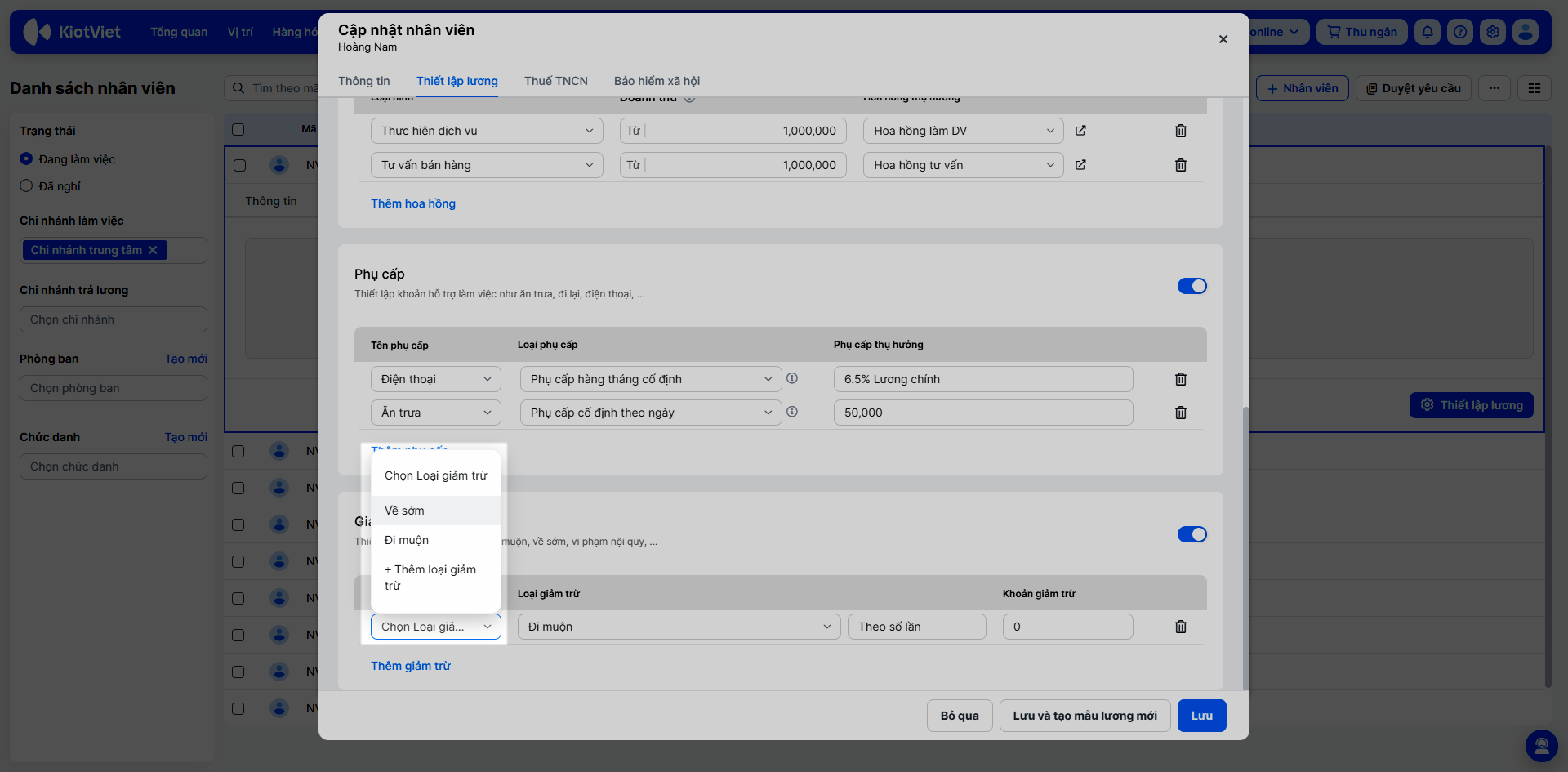Click the Thu ngân button
1568x772 pixels.
click(x=1362, y=32)
